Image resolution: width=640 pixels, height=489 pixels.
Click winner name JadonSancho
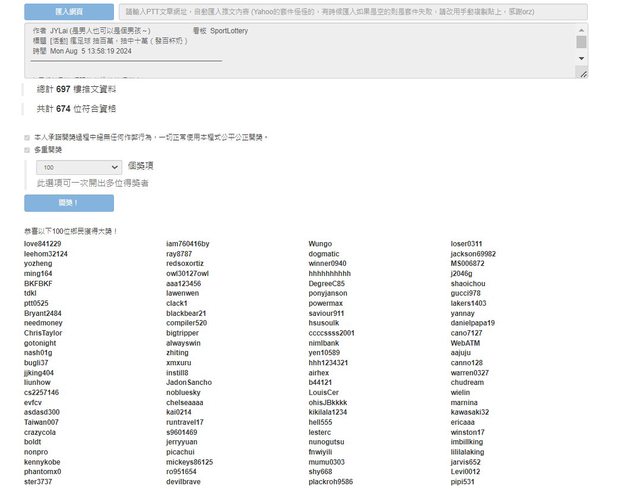coord(189,382)
